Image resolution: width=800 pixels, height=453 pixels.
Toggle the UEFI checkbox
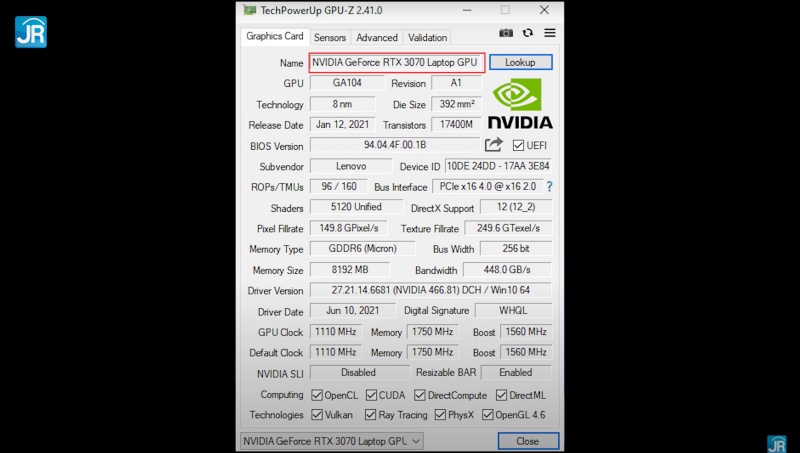click(x=518, y=145)
